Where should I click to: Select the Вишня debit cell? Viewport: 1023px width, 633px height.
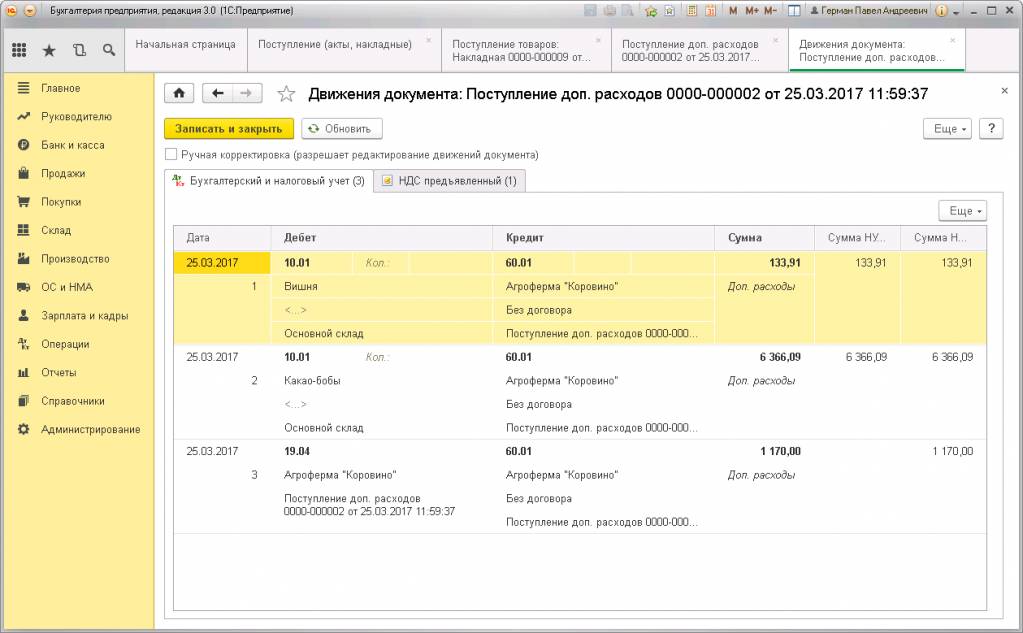[382, 286]
